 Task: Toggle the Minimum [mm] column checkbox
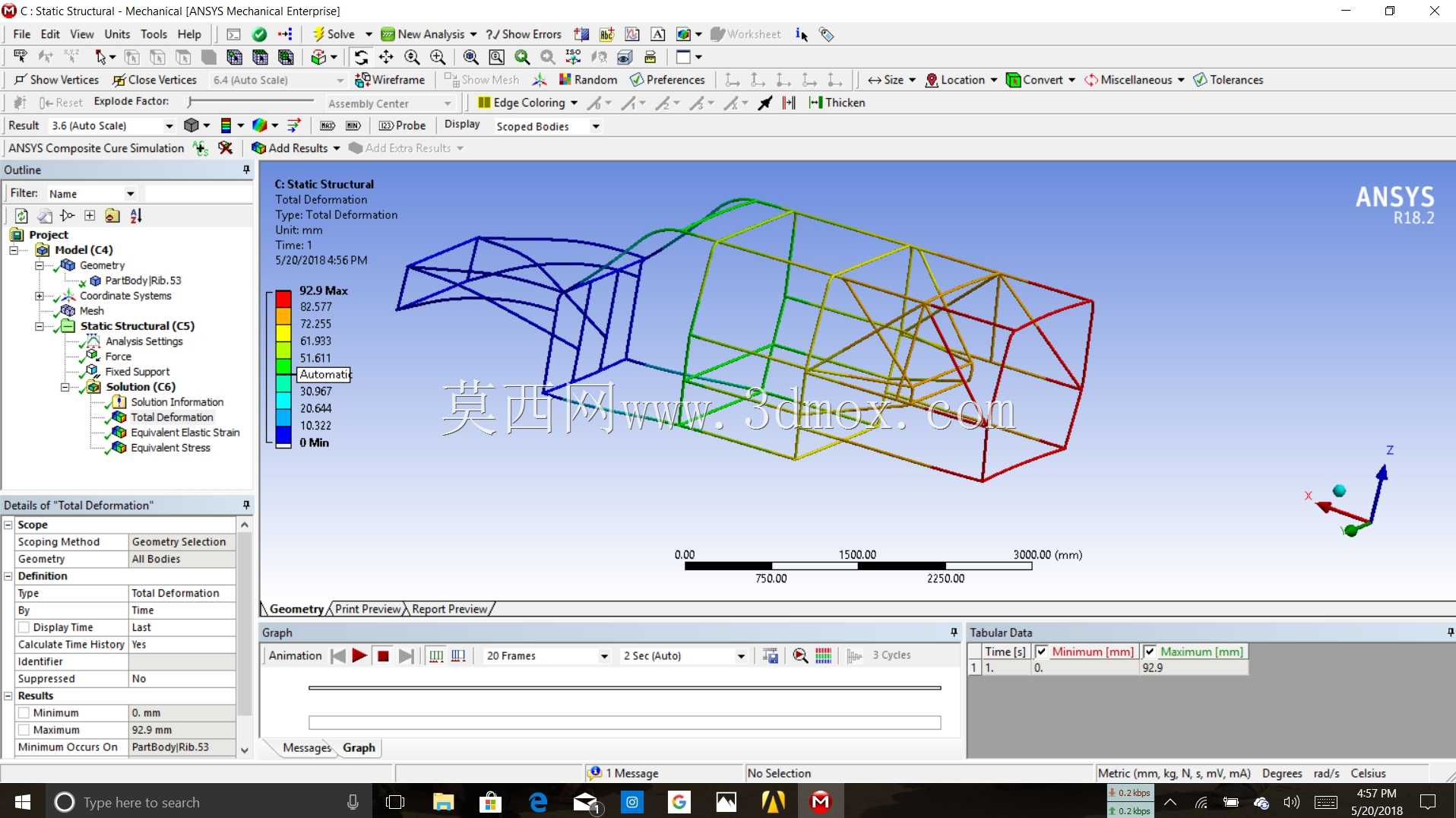click(1041, 652)
